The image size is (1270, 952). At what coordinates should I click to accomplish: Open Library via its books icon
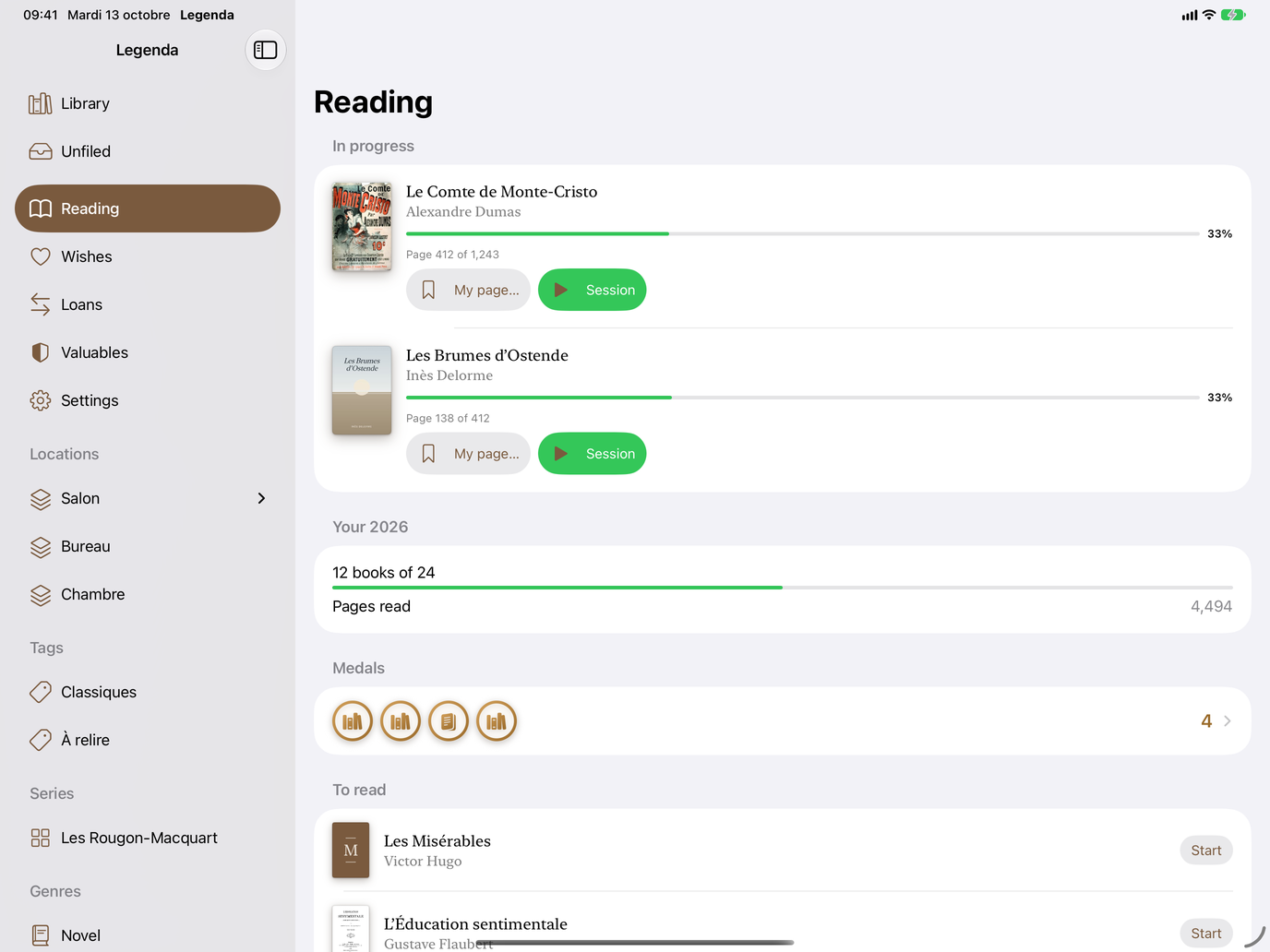(40, 103)
